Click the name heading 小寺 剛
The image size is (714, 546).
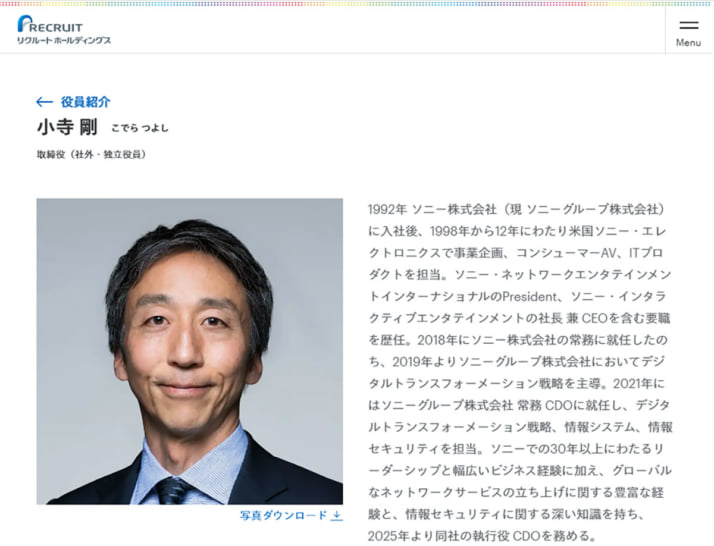[67, 127]
